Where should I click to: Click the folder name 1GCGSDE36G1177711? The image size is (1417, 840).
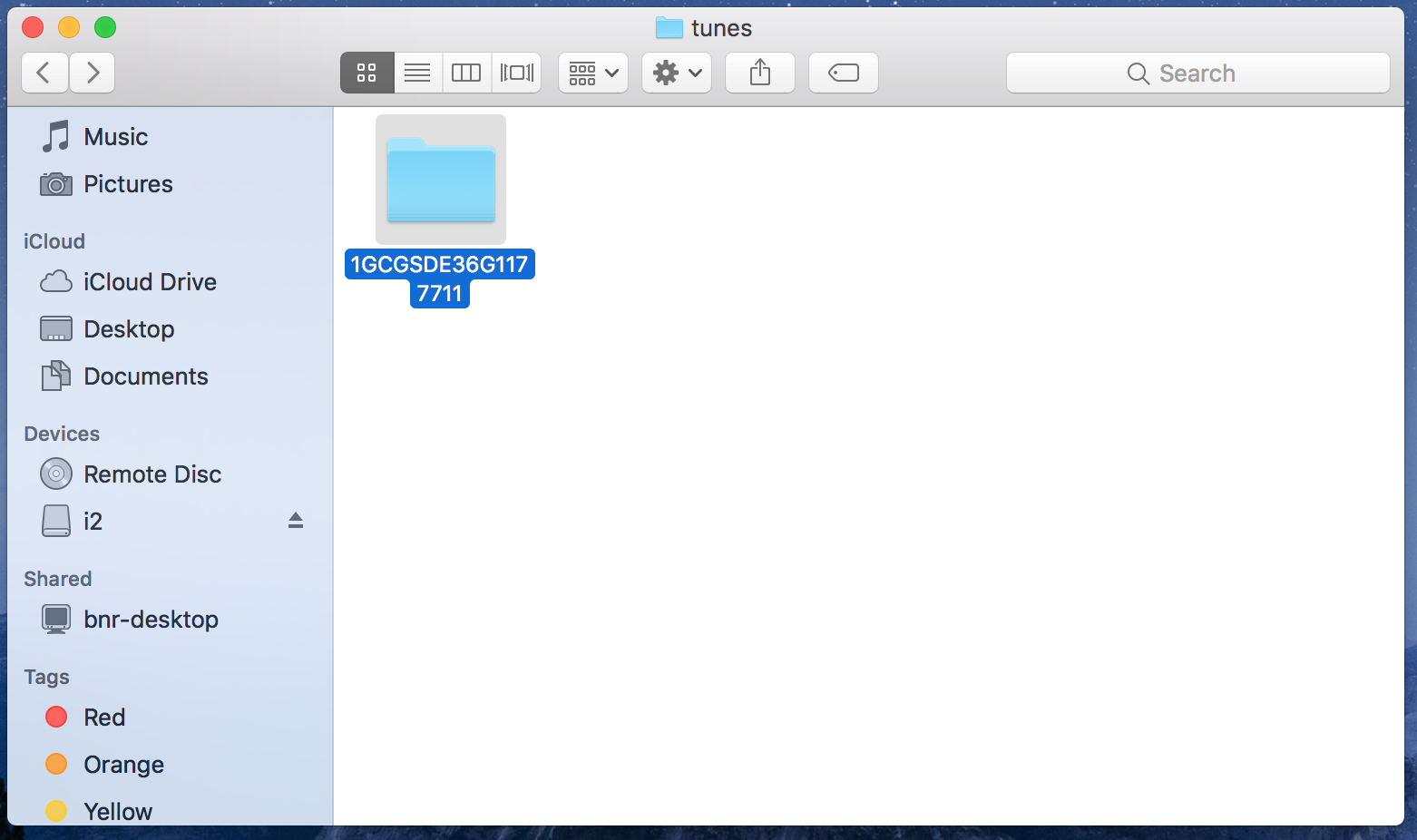(440, 278)
